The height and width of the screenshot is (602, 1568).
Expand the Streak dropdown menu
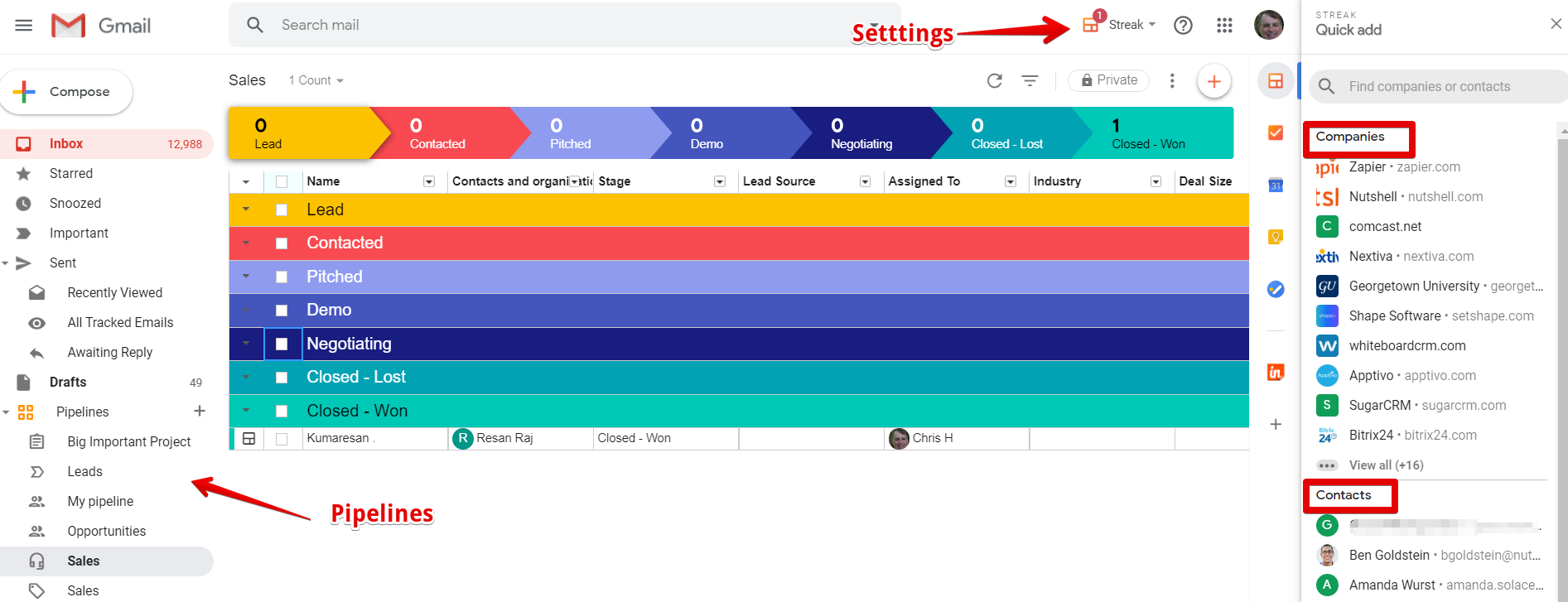(x=1131, y=25)
